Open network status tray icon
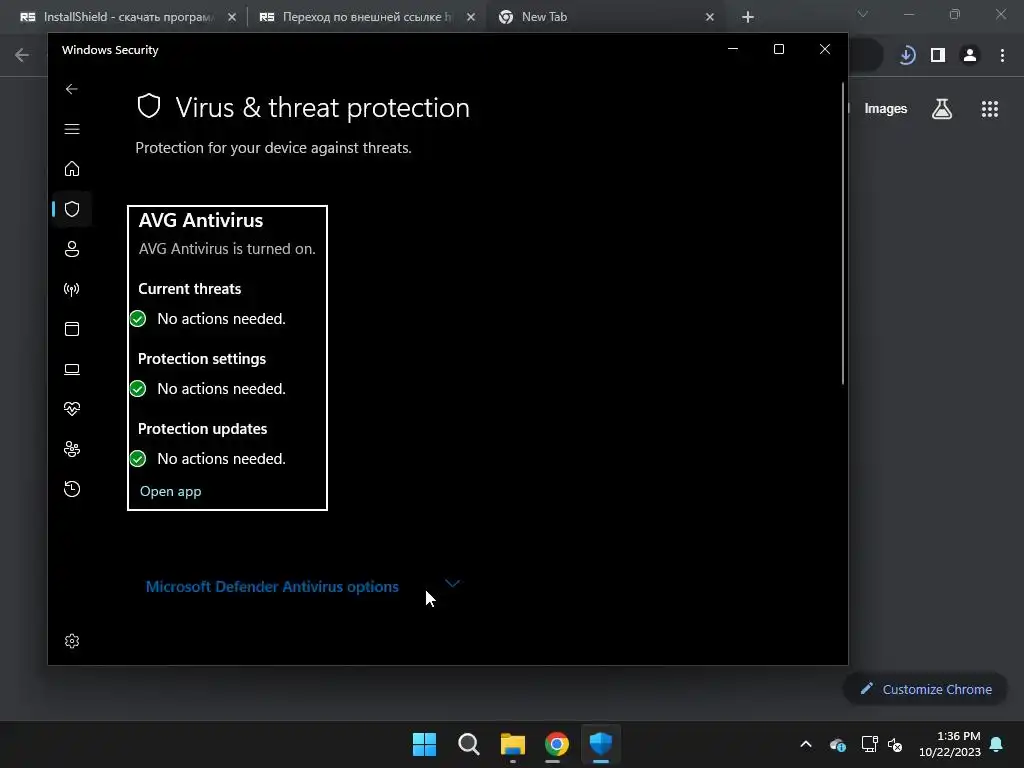The height and width of the screenshot is (768, 1024). (x=869, y=744)
